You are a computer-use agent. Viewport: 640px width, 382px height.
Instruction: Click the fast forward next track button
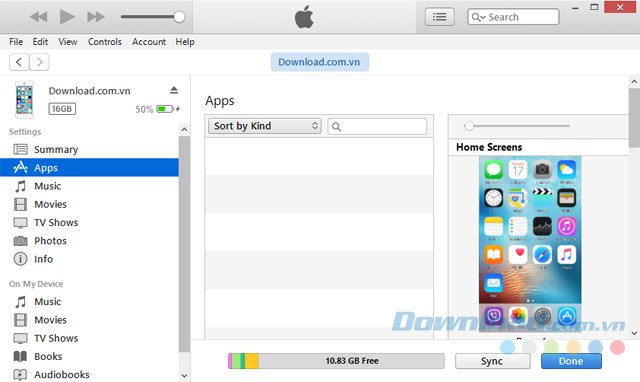point(96,17)
